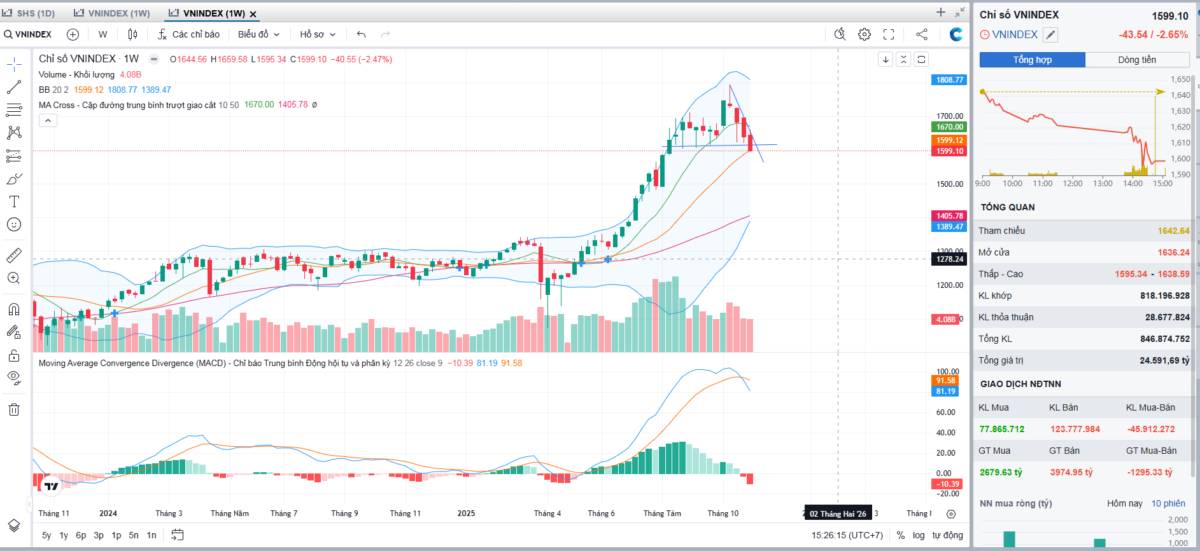Activate the magnet snap mode
The width and height of the screenshot is (1200, 551).
[14, 309]
